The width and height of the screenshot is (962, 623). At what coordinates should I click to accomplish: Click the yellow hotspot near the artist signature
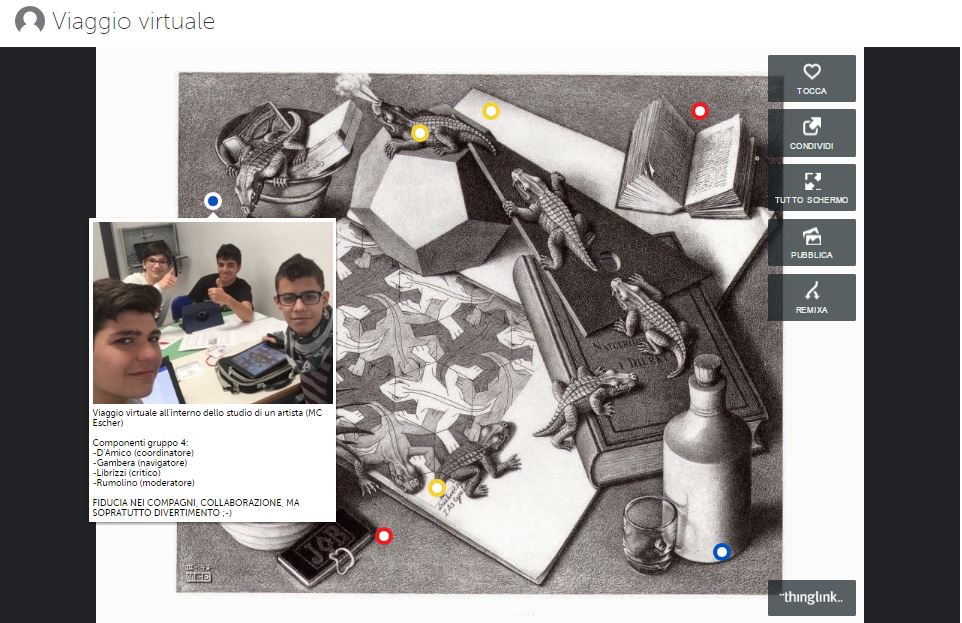[x=437, y=488]
